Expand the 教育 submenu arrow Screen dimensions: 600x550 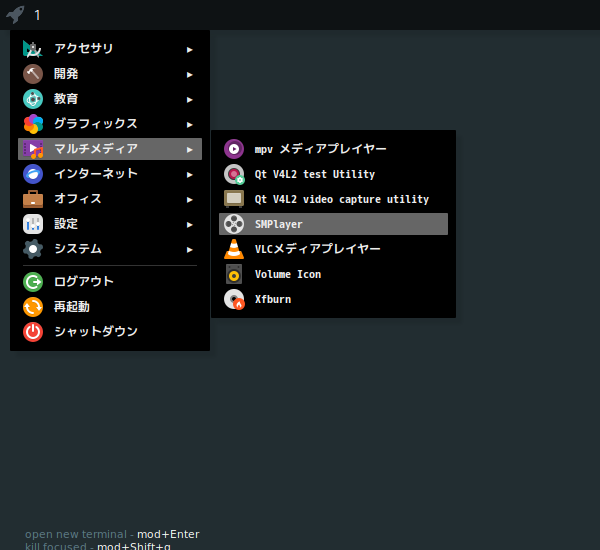[189, 100]
